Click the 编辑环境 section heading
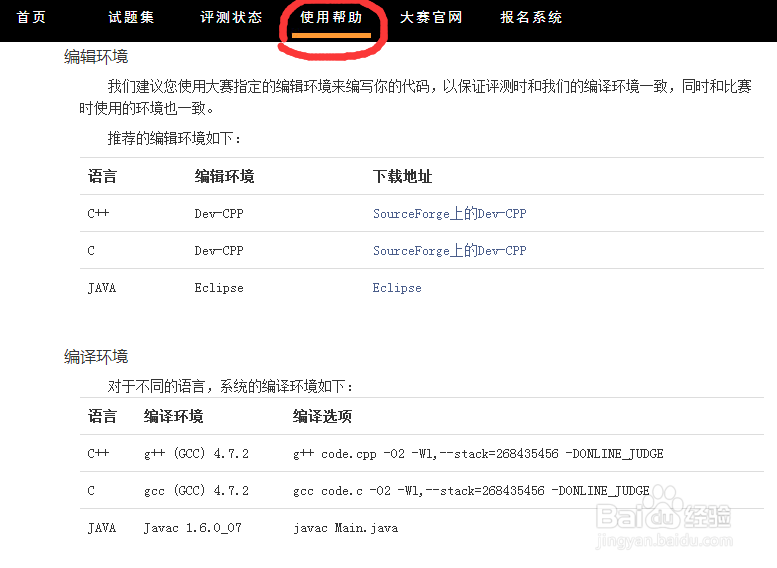The image size is (777, 568). point(96,57)
